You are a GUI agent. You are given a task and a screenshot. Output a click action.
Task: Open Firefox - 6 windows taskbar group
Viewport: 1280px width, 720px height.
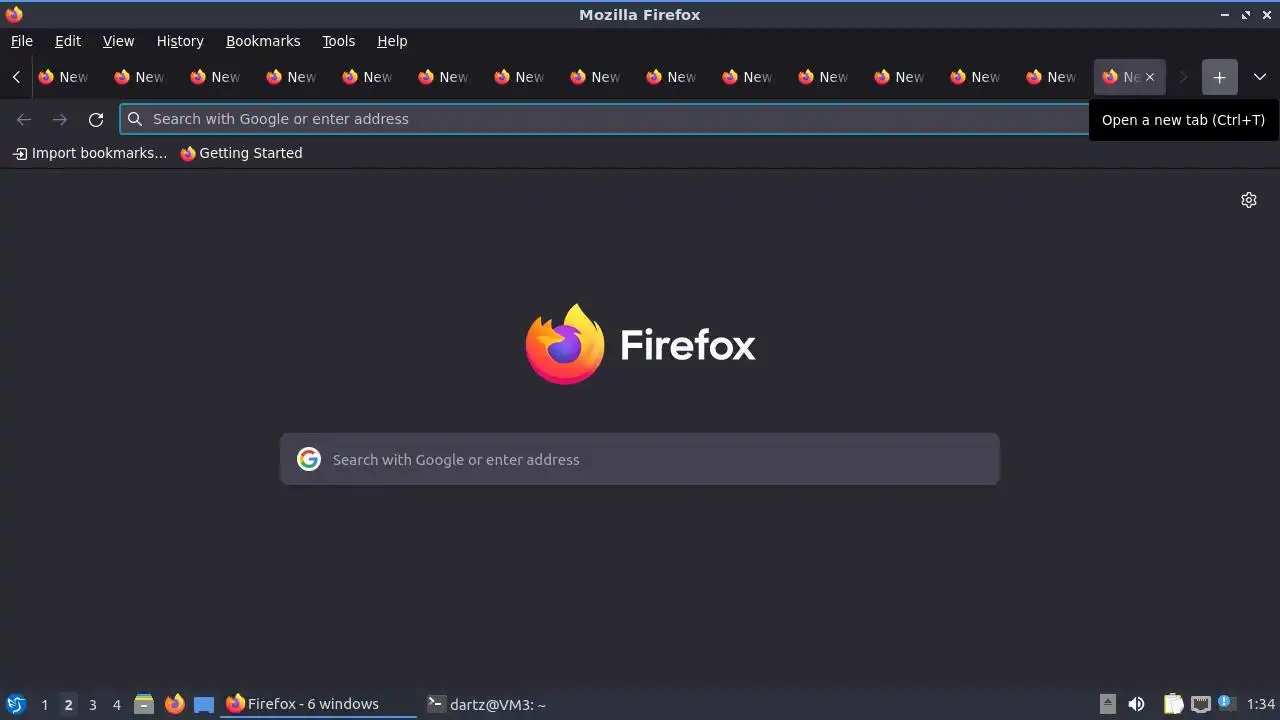pyautogui.click(x=318, y=704)
